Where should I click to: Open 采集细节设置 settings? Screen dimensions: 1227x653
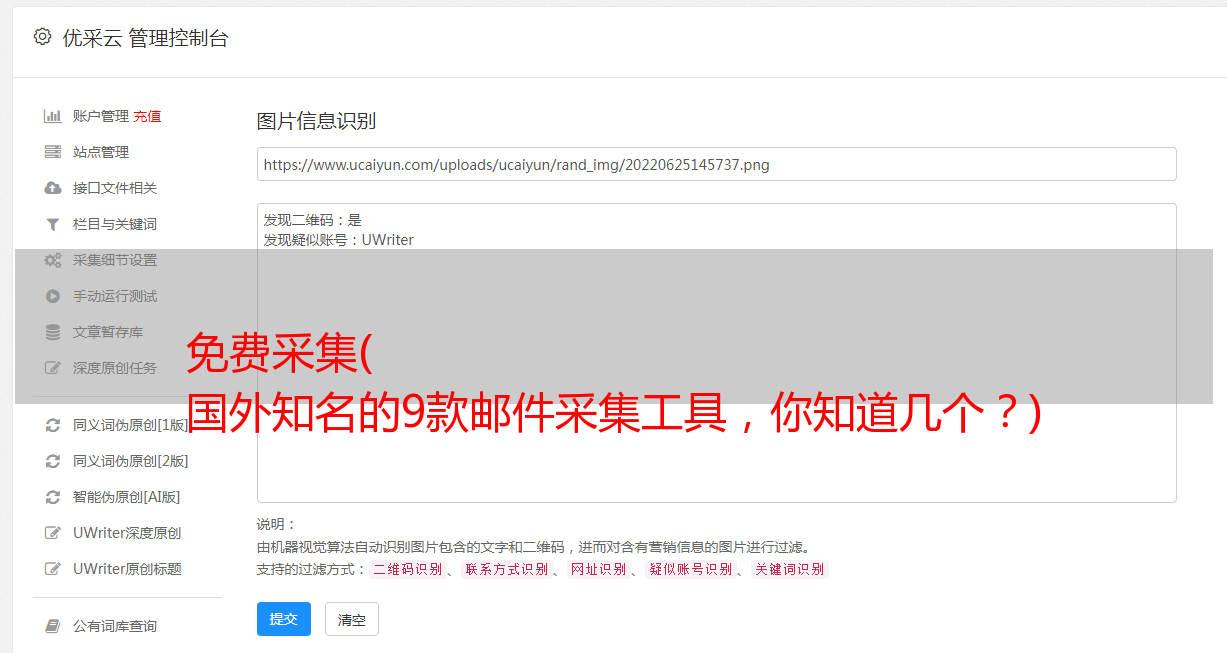pos(115,260)
